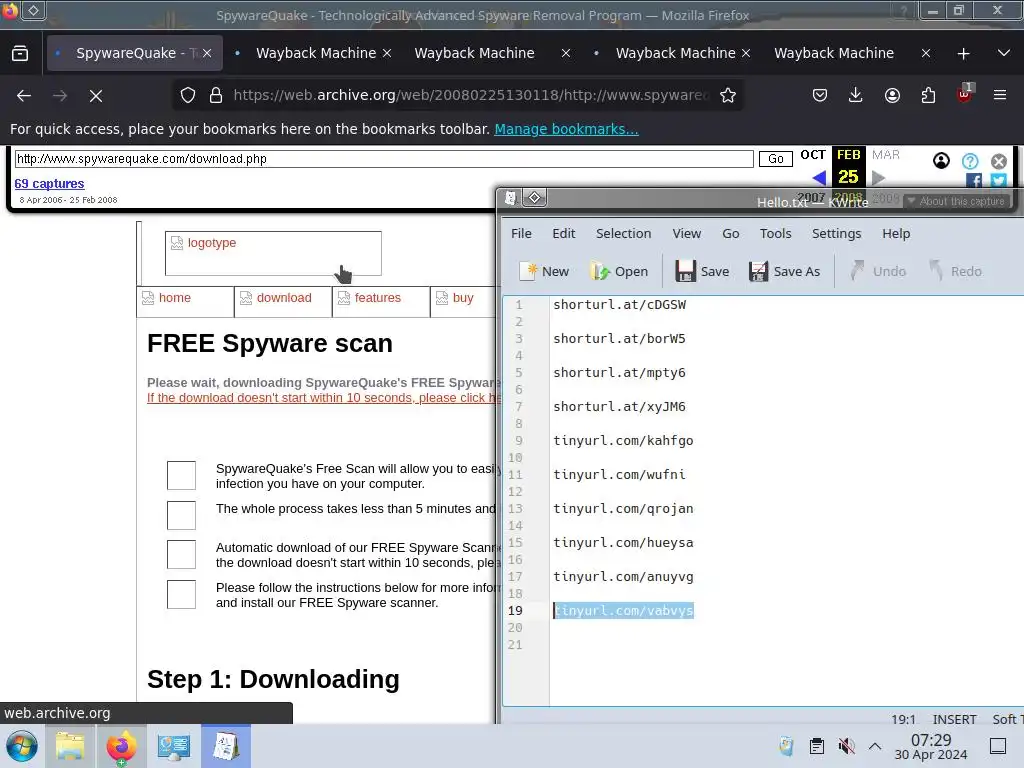Open a new tab with plus icon
This screenshot has width=1024, height=768.
(x=963, y=54)
